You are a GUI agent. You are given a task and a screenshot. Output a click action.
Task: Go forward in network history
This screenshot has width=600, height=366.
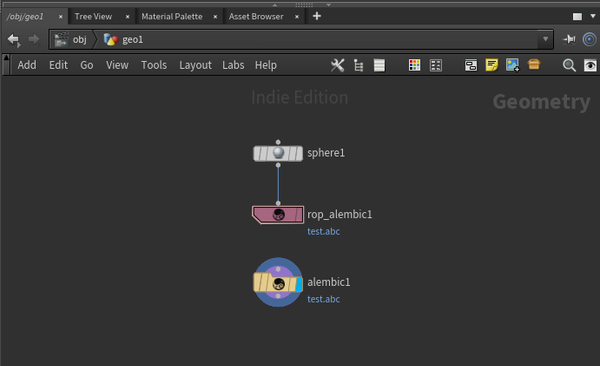tap(34, 39)
